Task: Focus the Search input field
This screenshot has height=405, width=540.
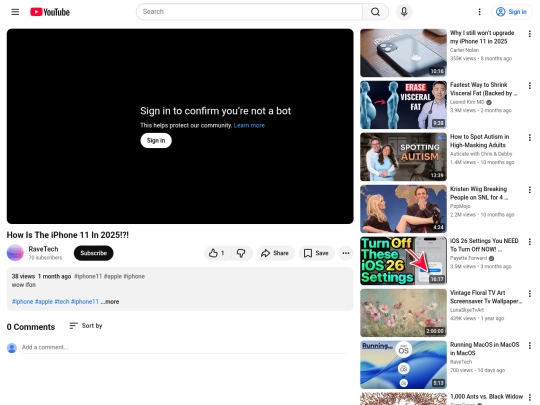Action: tap(249, 12)
